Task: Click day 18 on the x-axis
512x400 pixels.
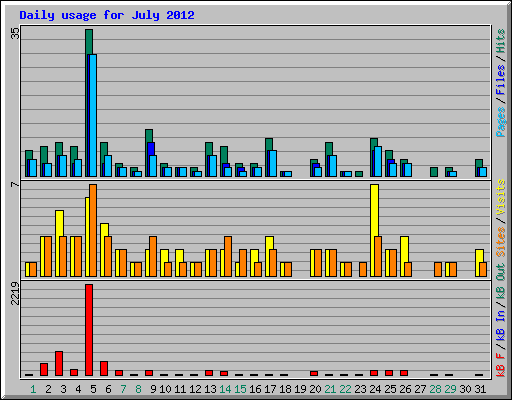Action: point(285,389)
